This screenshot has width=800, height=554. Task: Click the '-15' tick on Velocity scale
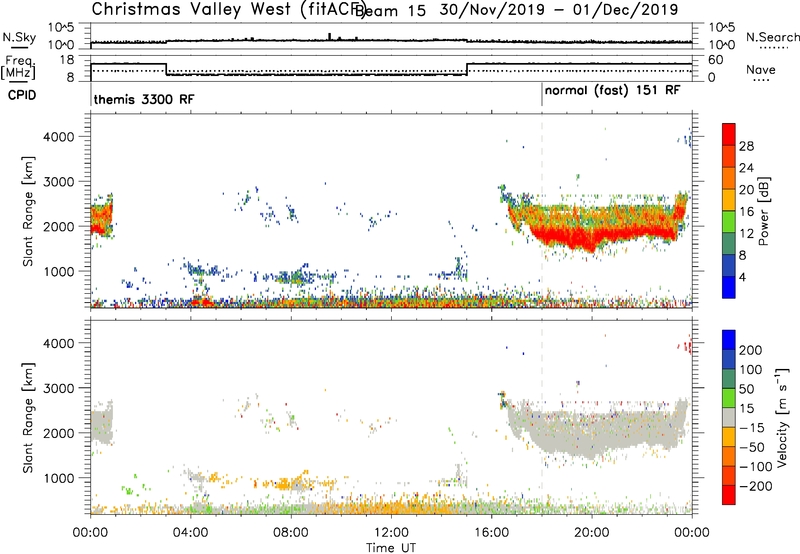pos(752,428)
